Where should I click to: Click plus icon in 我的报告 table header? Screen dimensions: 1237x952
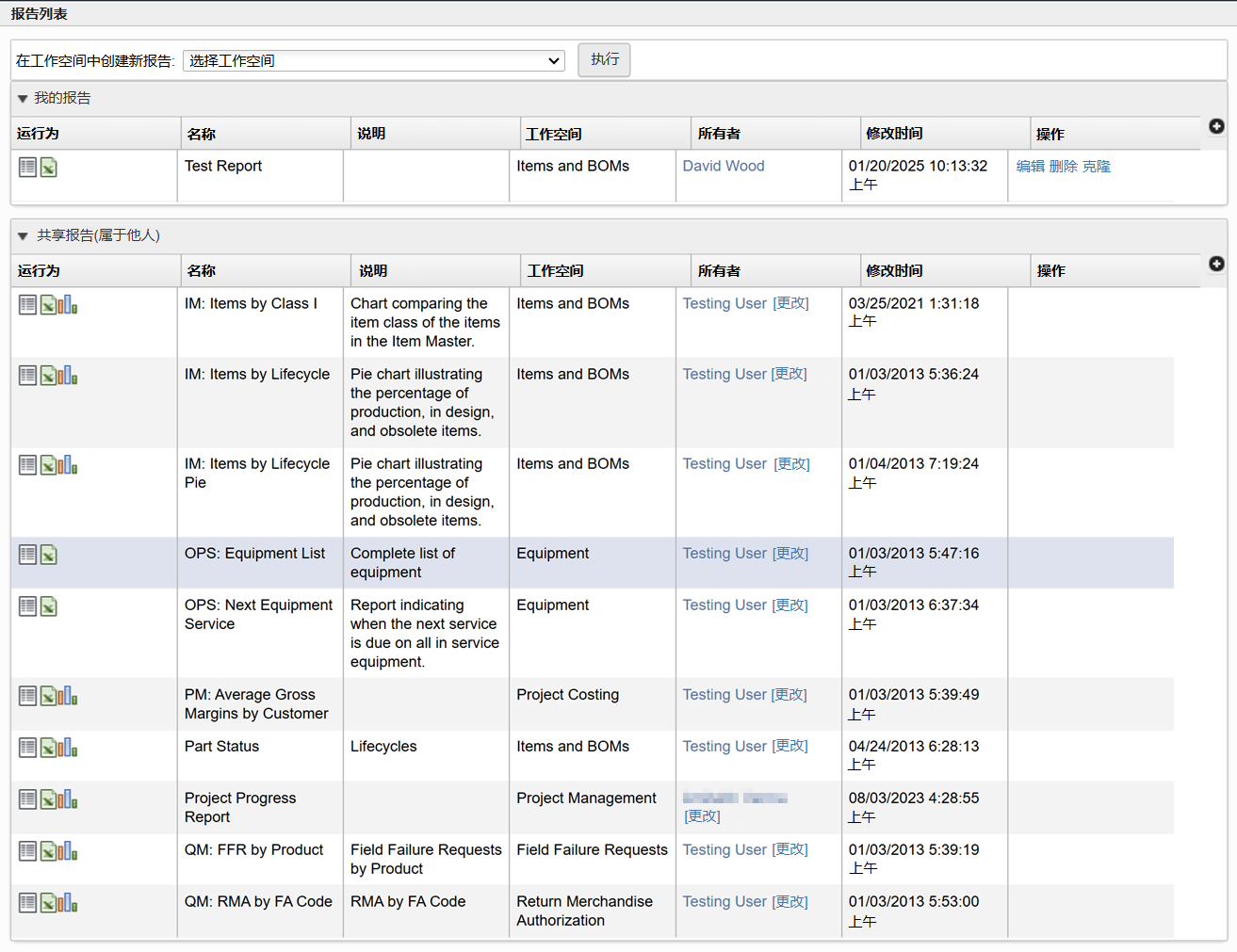1216,126
